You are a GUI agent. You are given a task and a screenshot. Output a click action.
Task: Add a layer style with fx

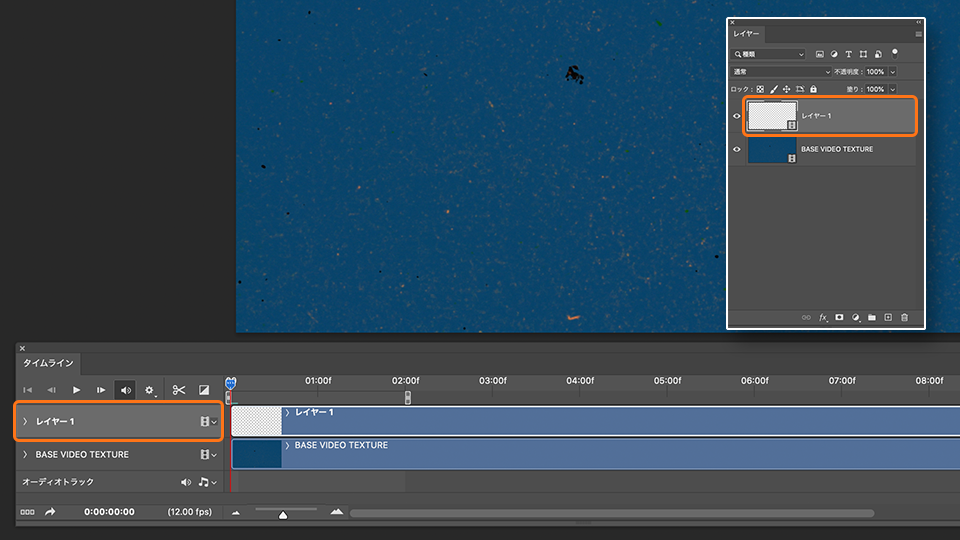click(823, 318)
